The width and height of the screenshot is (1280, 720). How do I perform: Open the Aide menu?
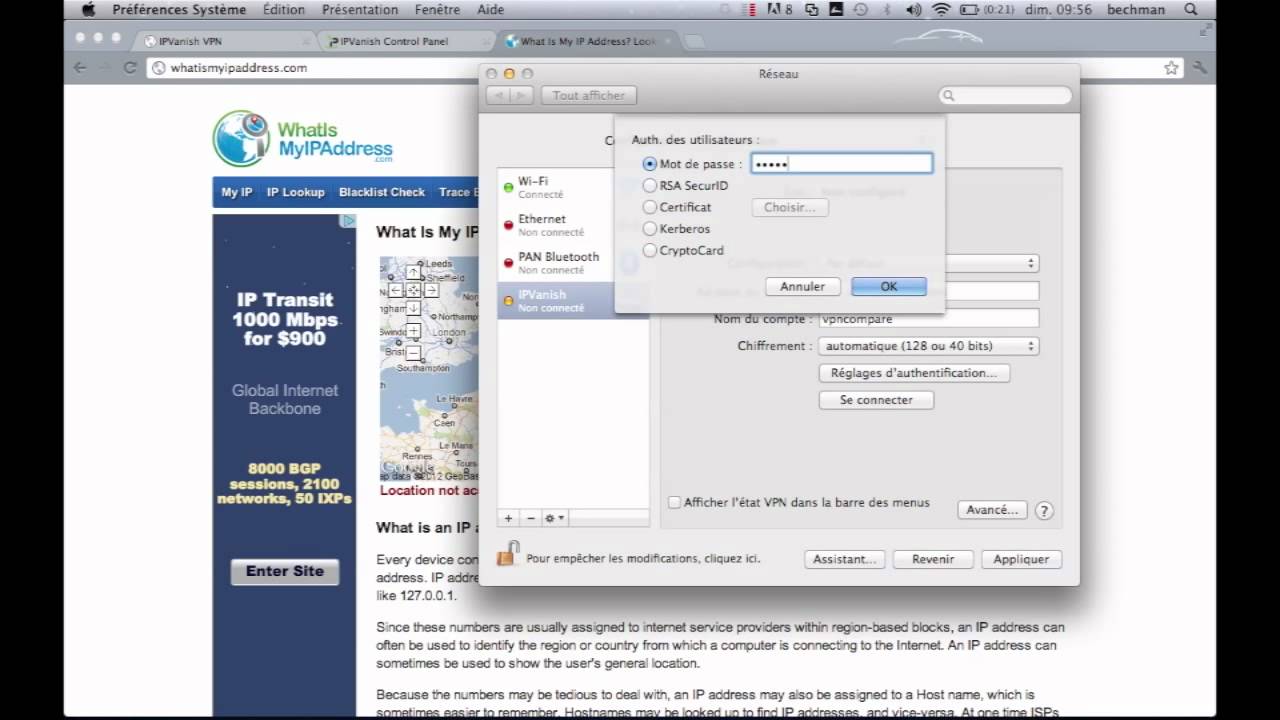pos(491,10)
